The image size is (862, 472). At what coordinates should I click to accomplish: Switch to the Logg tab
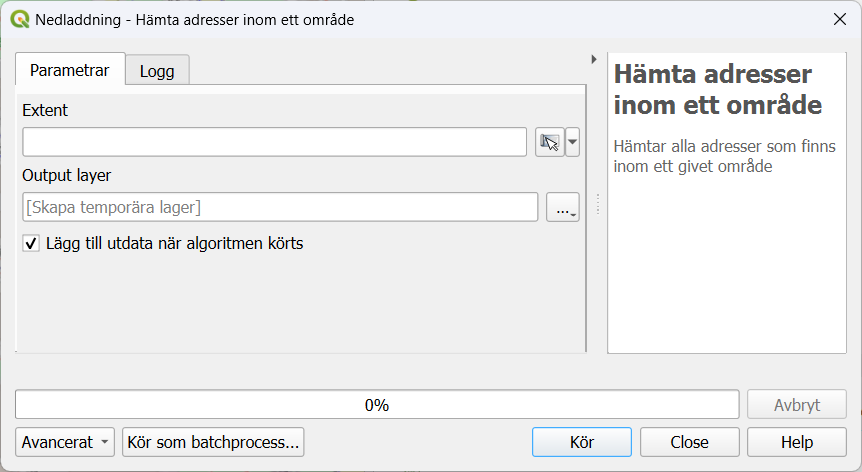click(157, 71)
